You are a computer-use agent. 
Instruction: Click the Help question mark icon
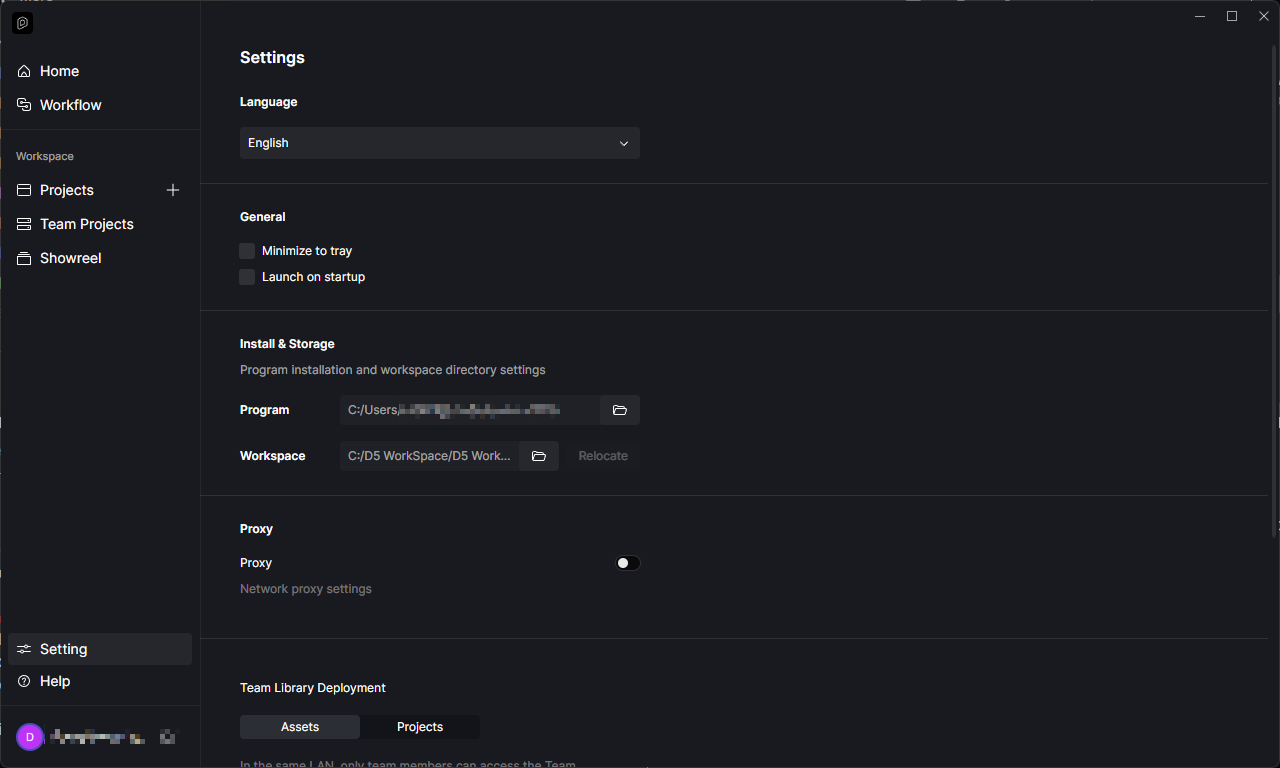[x=24, y=681]
